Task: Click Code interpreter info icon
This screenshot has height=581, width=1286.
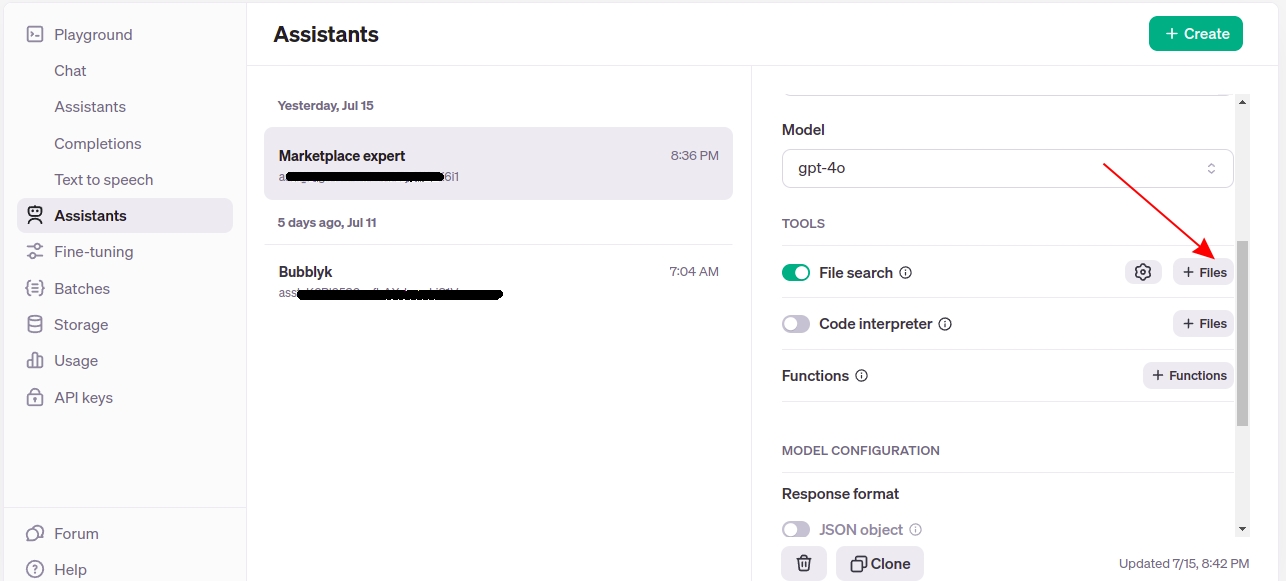Action: click(945, 325)
